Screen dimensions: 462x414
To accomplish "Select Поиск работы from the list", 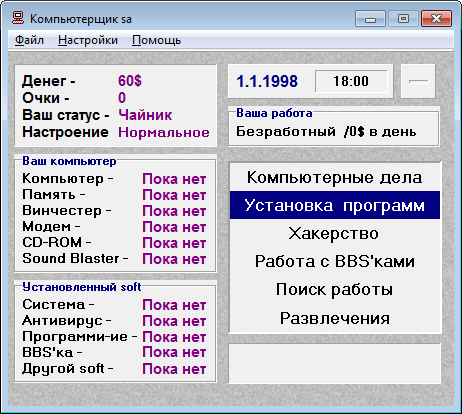I will coord(335,289).
